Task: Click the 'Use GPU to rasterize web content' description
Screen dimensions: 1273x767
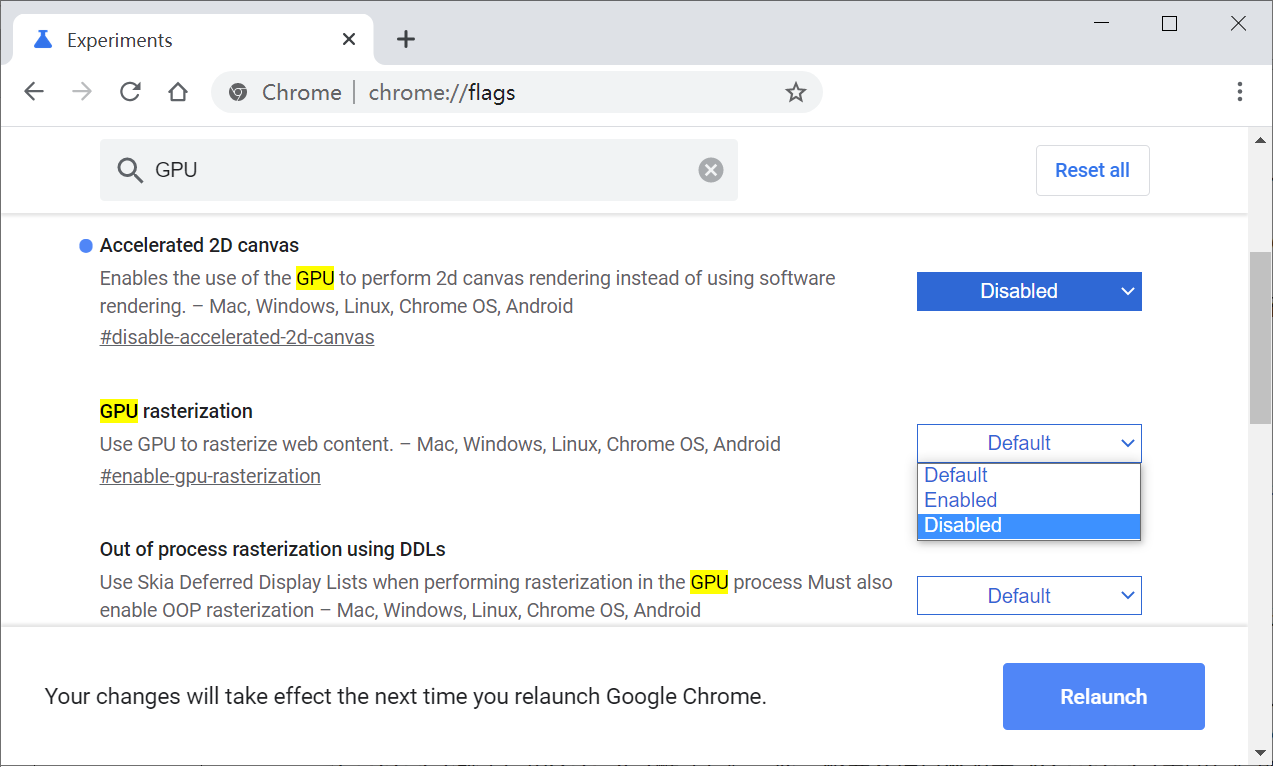Action: click(440, 444)
